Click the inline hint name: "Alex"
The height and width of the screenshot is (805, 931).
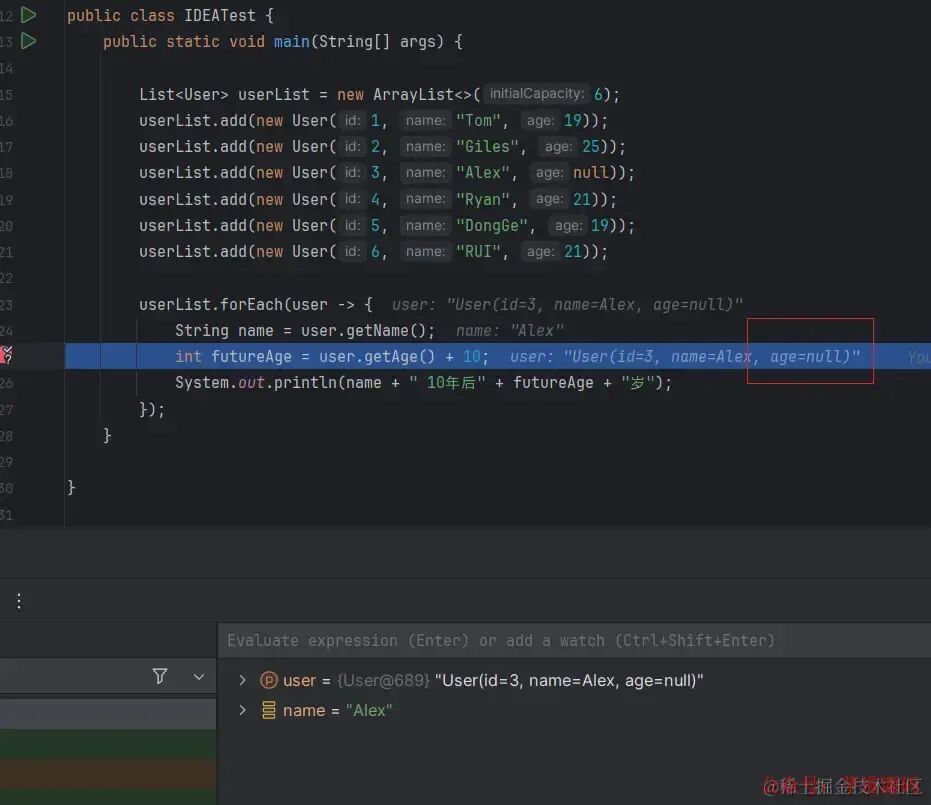pos(509,331)
